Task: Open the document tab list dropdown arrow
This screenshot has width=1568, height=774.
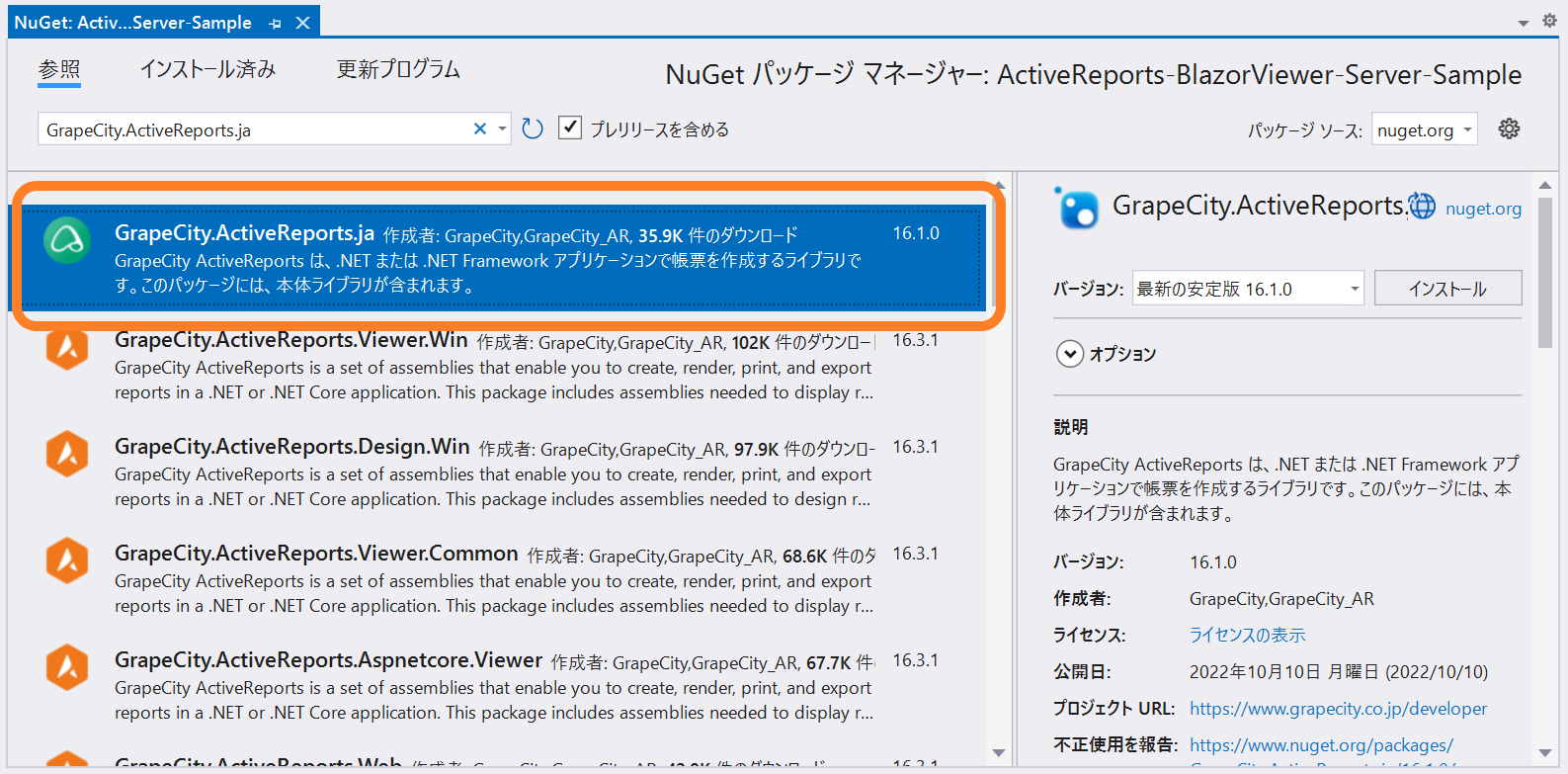Action: point(1523,23)
